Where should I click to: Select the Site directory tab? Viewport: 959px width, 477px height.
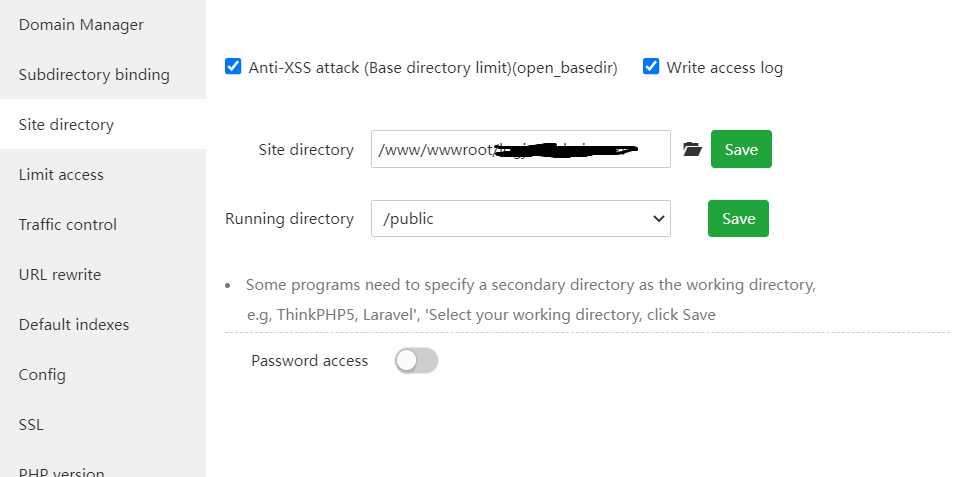(x=66, y=124)
